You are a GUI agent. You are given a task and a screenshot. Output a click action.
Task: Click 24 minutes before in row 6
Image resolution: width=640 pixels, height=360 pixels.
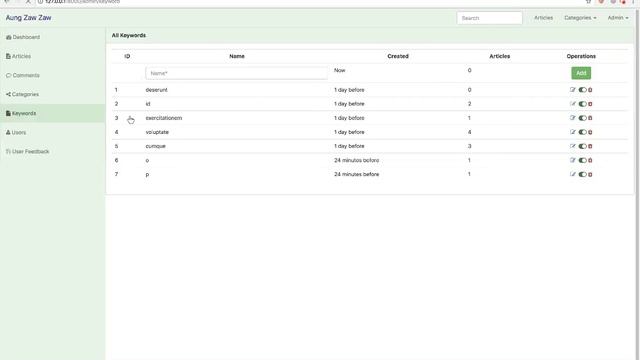click(x=356, y=160)
